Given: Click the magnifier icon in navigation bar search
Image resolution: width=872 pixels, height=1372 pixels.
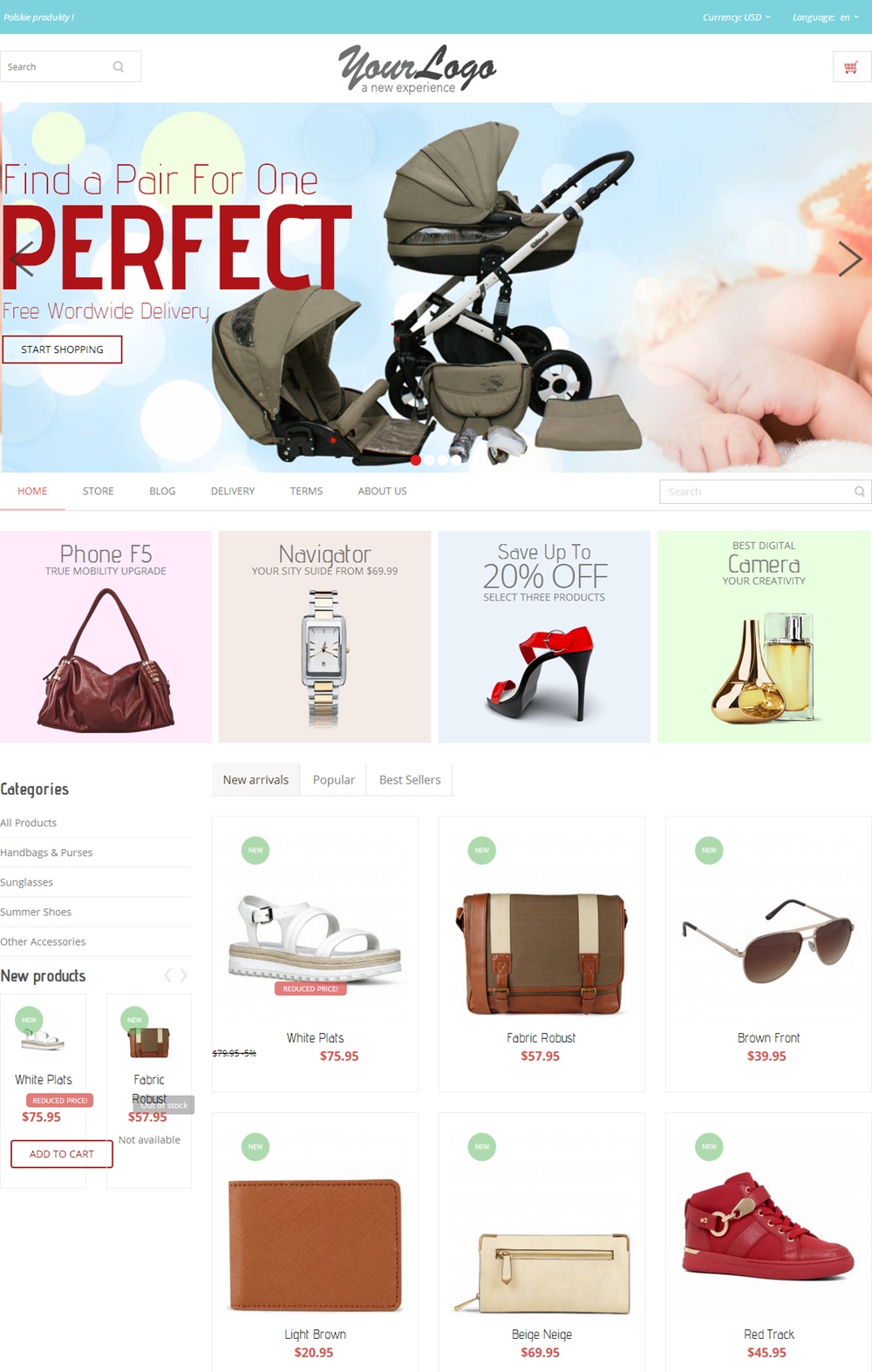Looking at the screenshot, I should (x=859, y=492).
